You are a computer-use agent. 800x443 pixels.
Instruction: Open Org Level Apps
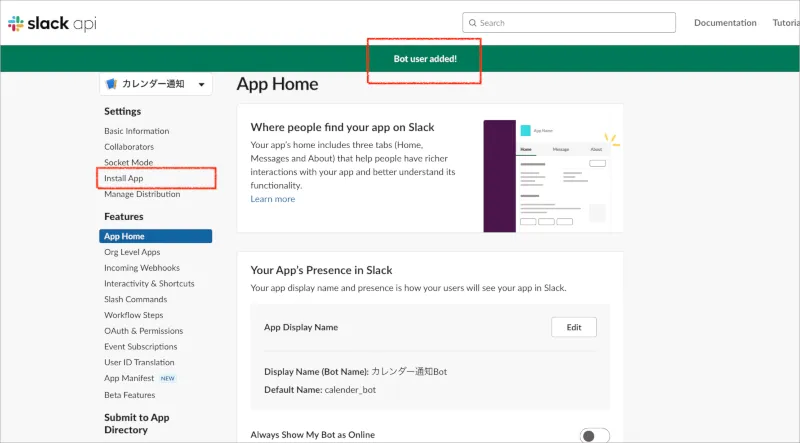(132, 252)
